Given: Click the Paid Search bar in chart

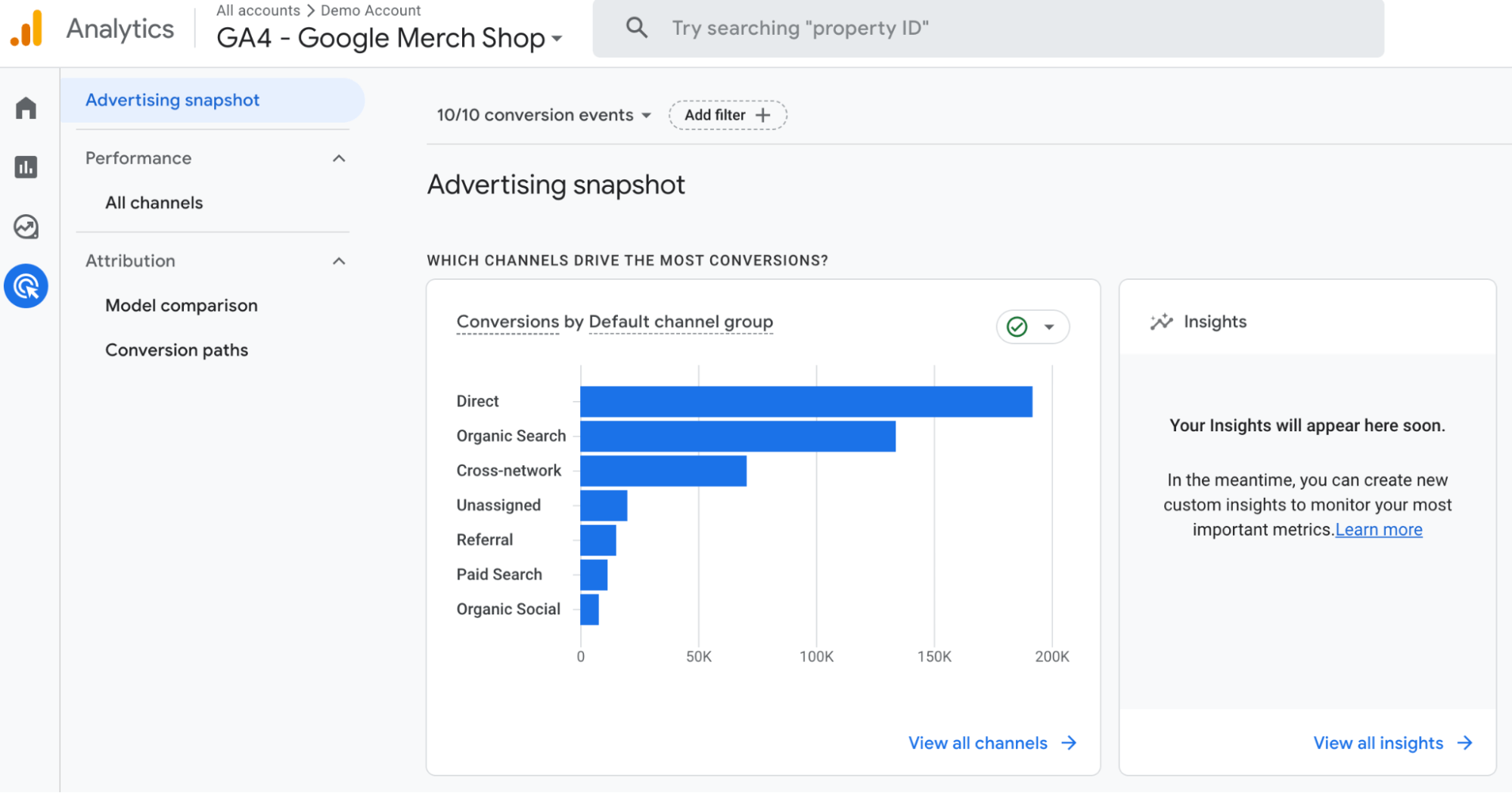Looking at the screenshot, I should [594, 575].
